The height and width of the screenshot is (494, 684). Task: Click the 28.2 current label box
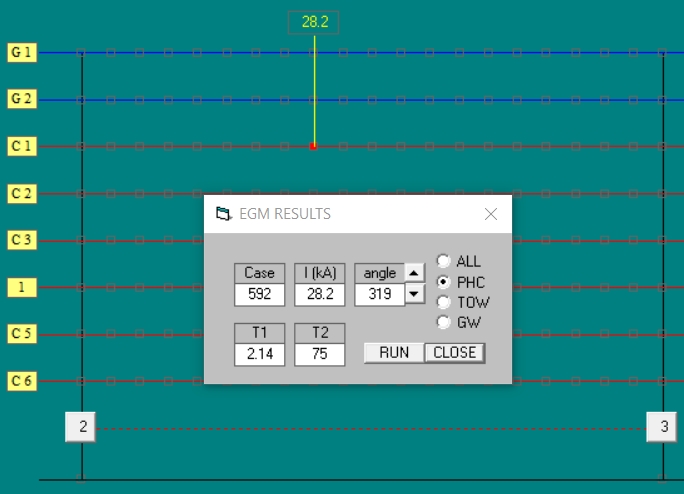[x=314, y=22]
